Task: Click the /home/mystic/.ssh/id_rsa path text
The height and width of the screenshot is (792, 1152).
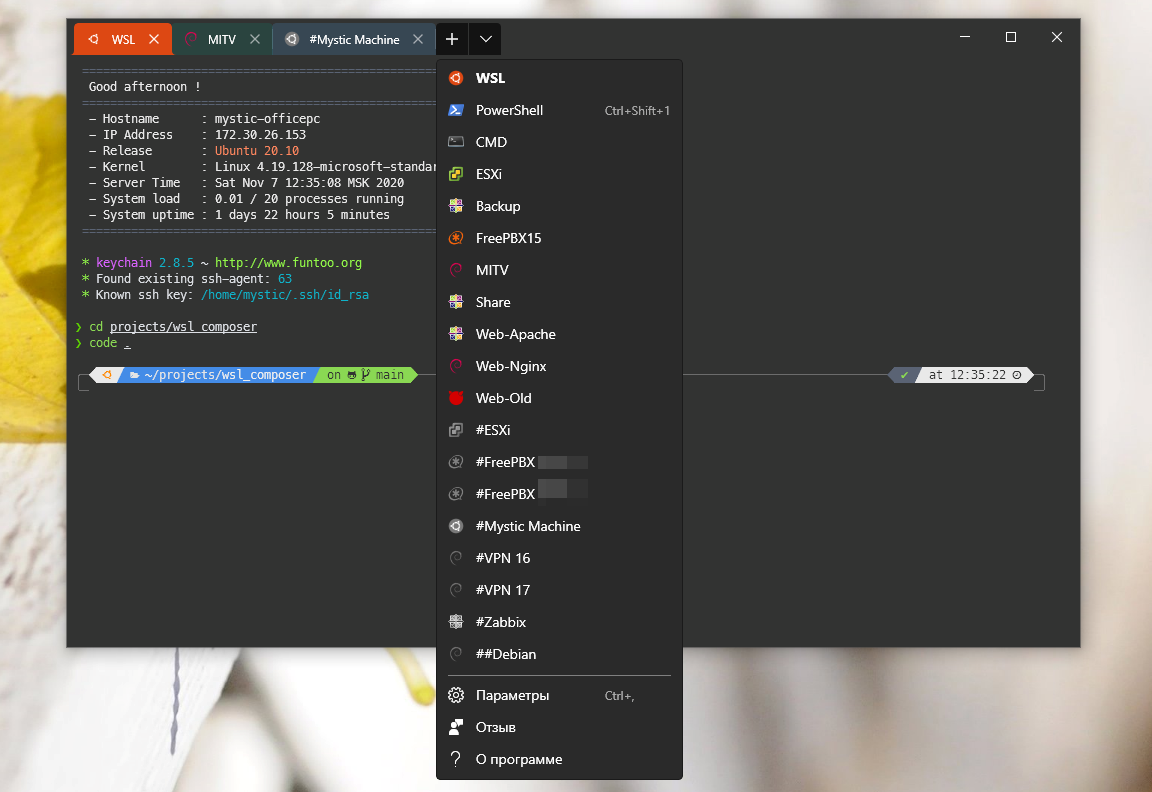Action: coord(285,295)
